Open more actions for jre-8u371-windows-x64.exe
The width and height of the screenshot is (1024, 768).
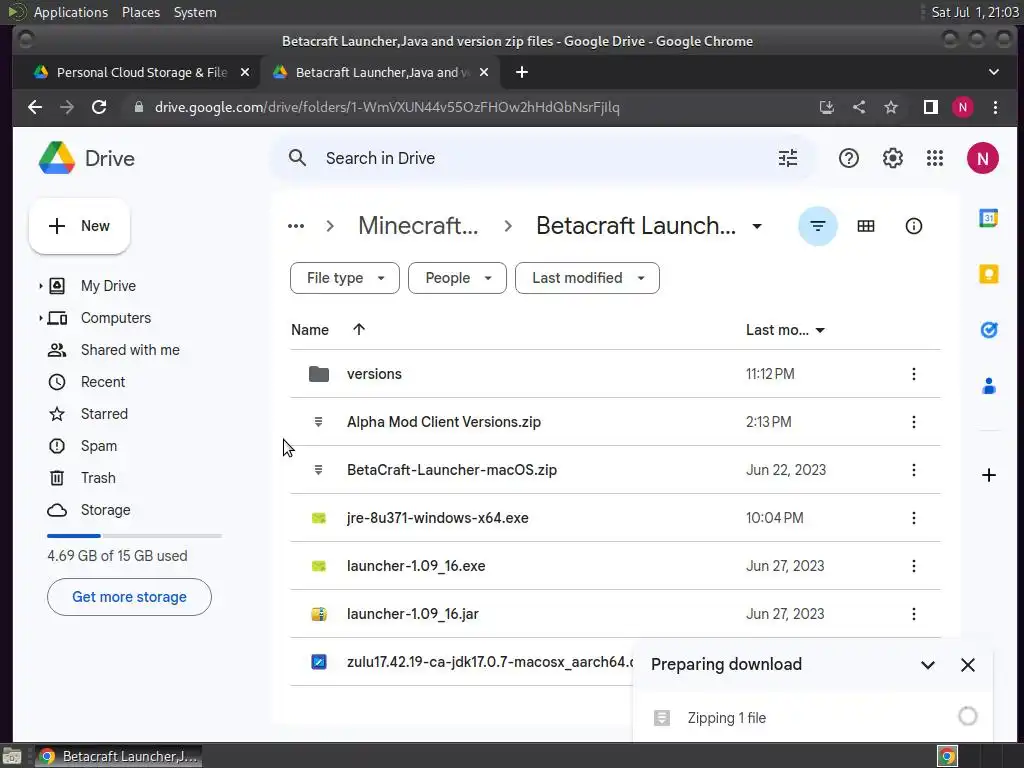pos(913,518)
